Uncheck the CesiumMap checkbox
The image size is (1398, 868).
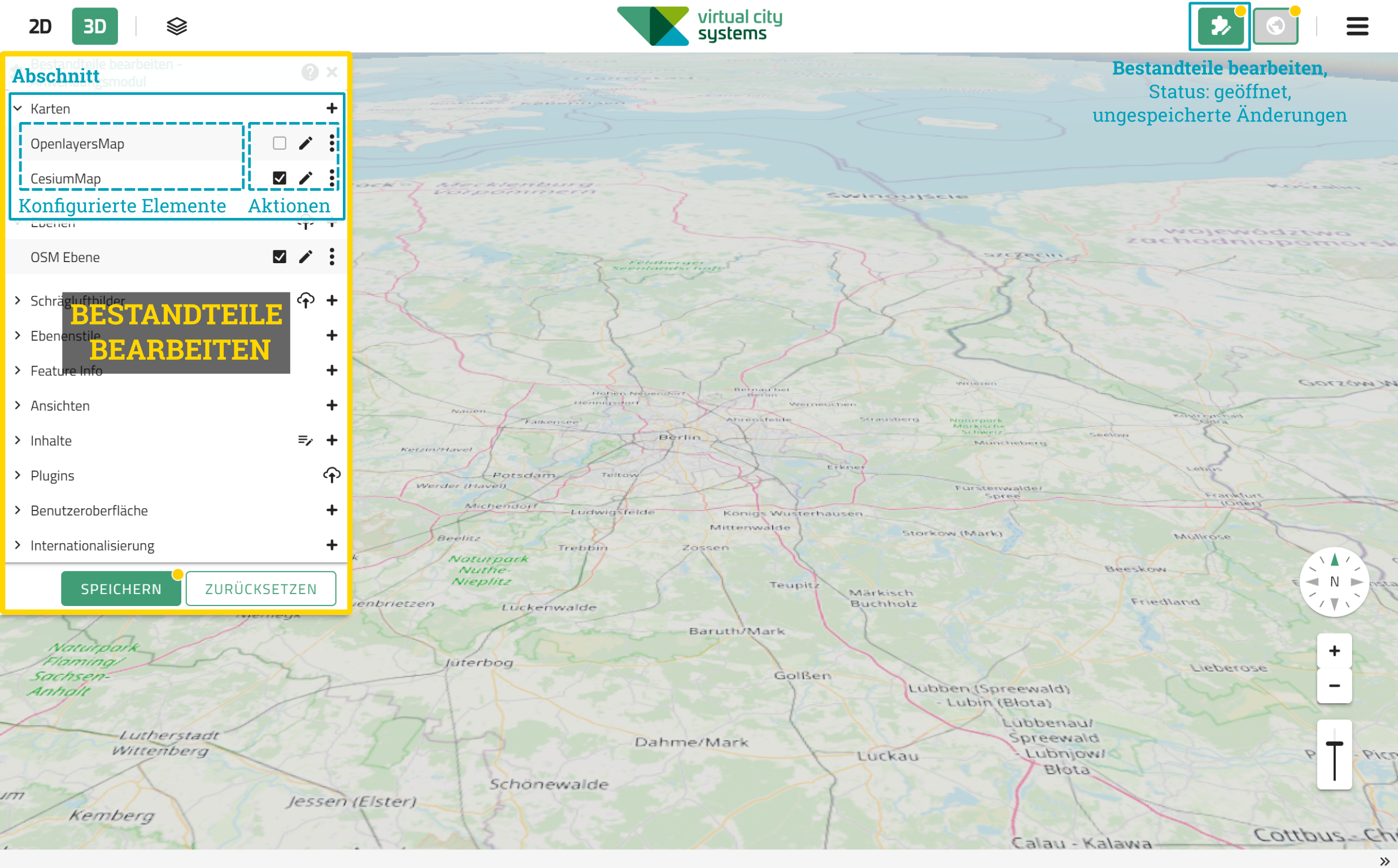(x=280, y=178)
